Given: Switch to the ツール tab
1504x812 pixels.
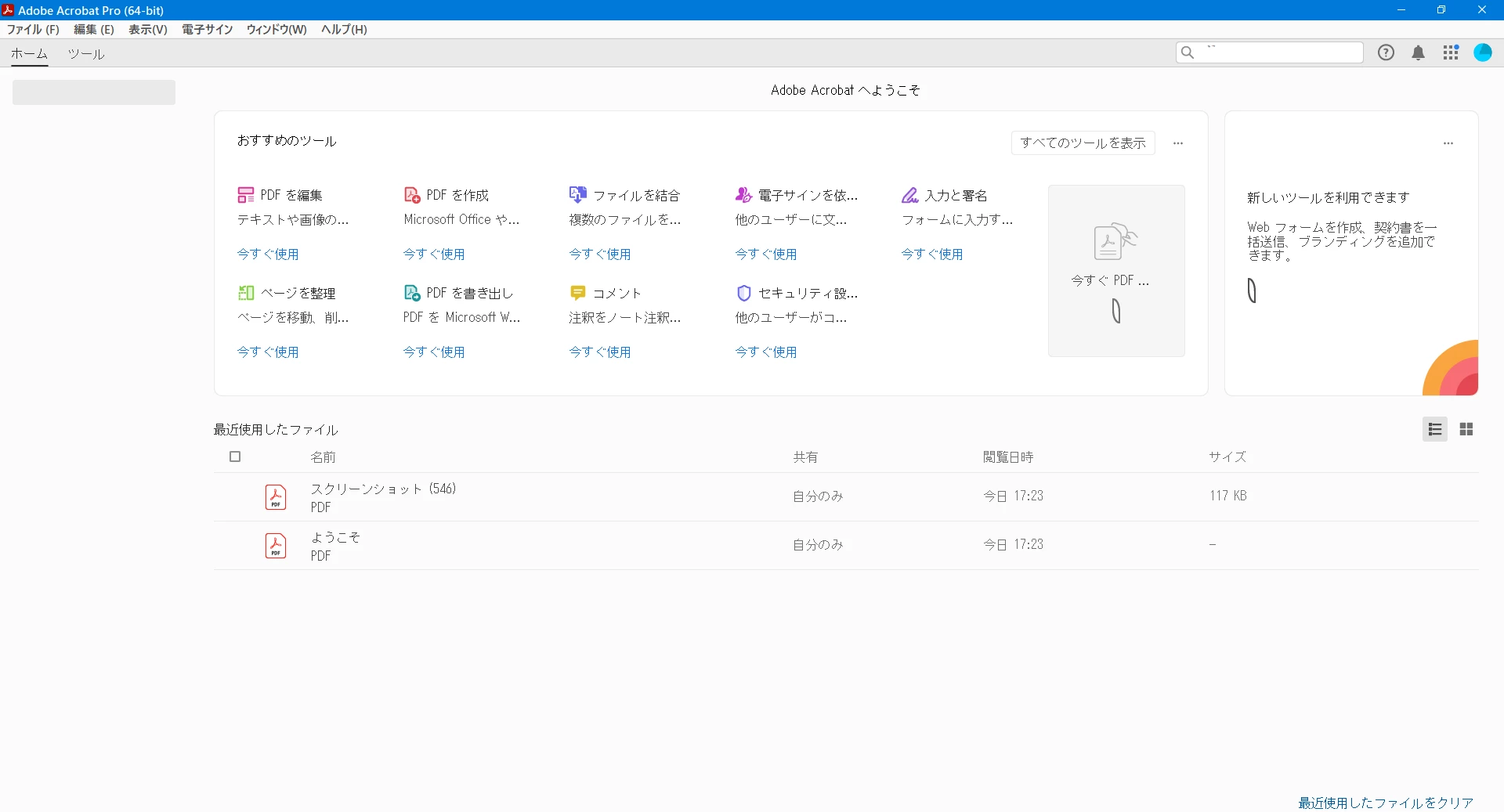Looking at the screenshot, I should click(x=86, y=54).
